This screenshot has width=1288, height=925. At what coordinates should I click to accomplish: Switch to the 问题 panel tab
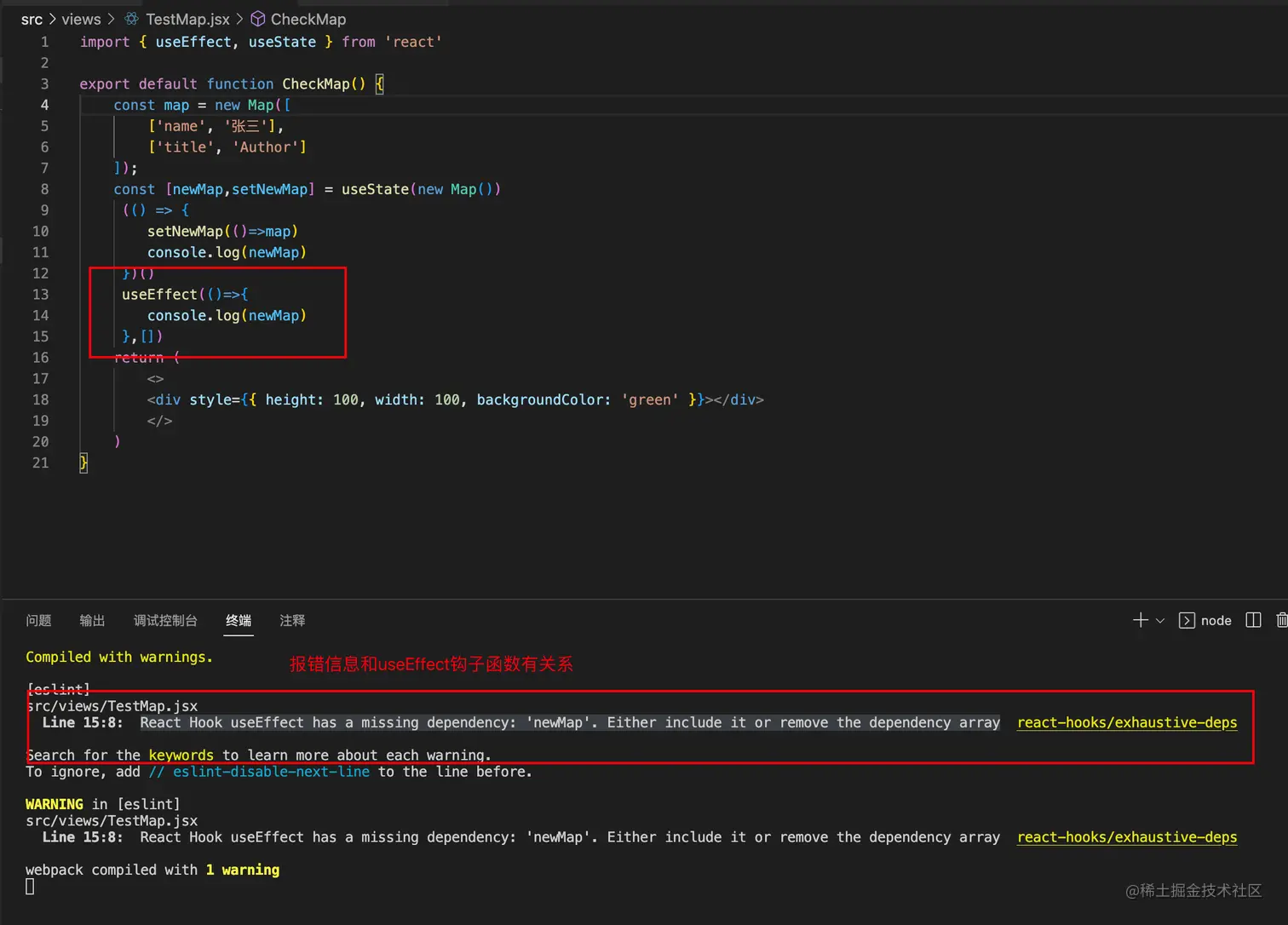pos(38,620)
